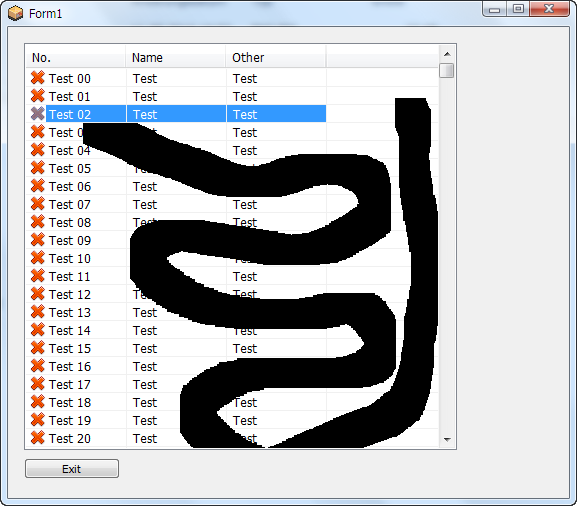Click the red X icon beside Test 18
Image resolution: width=577 pixels, height=506 pixels.
click(38, 402)
